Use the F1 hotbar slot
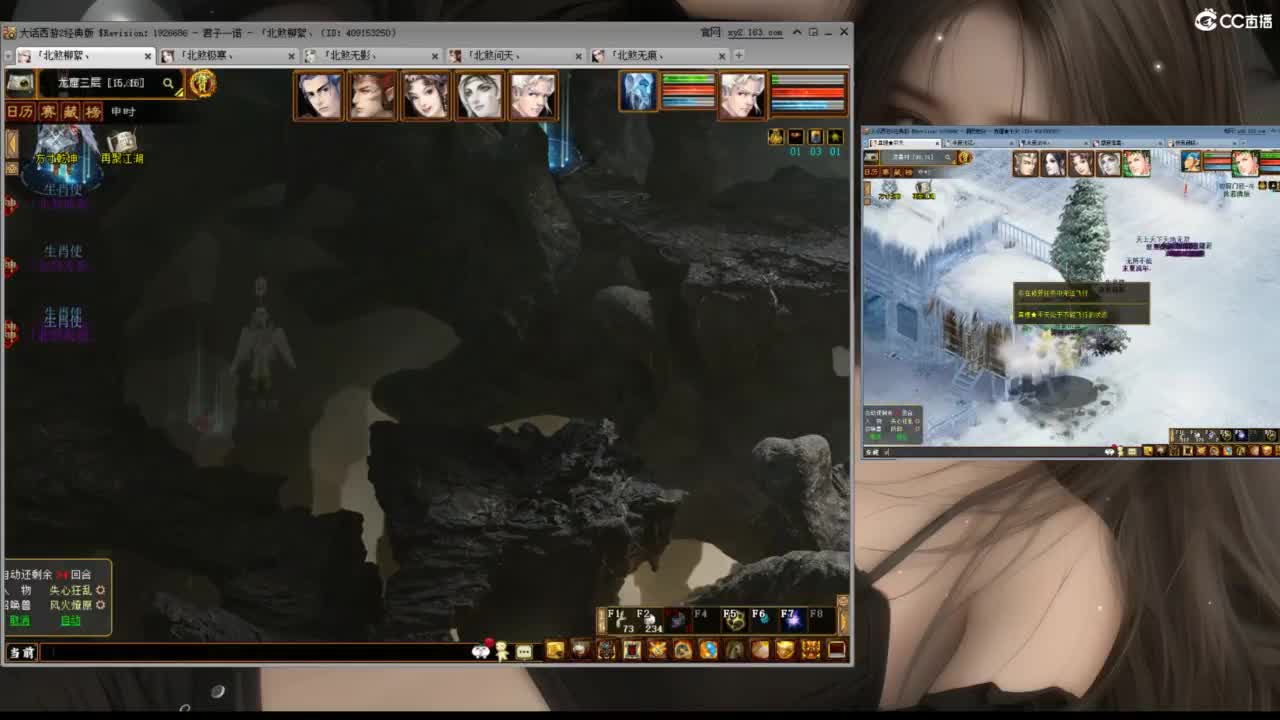 pyautogui.click(x=620, y=620)
